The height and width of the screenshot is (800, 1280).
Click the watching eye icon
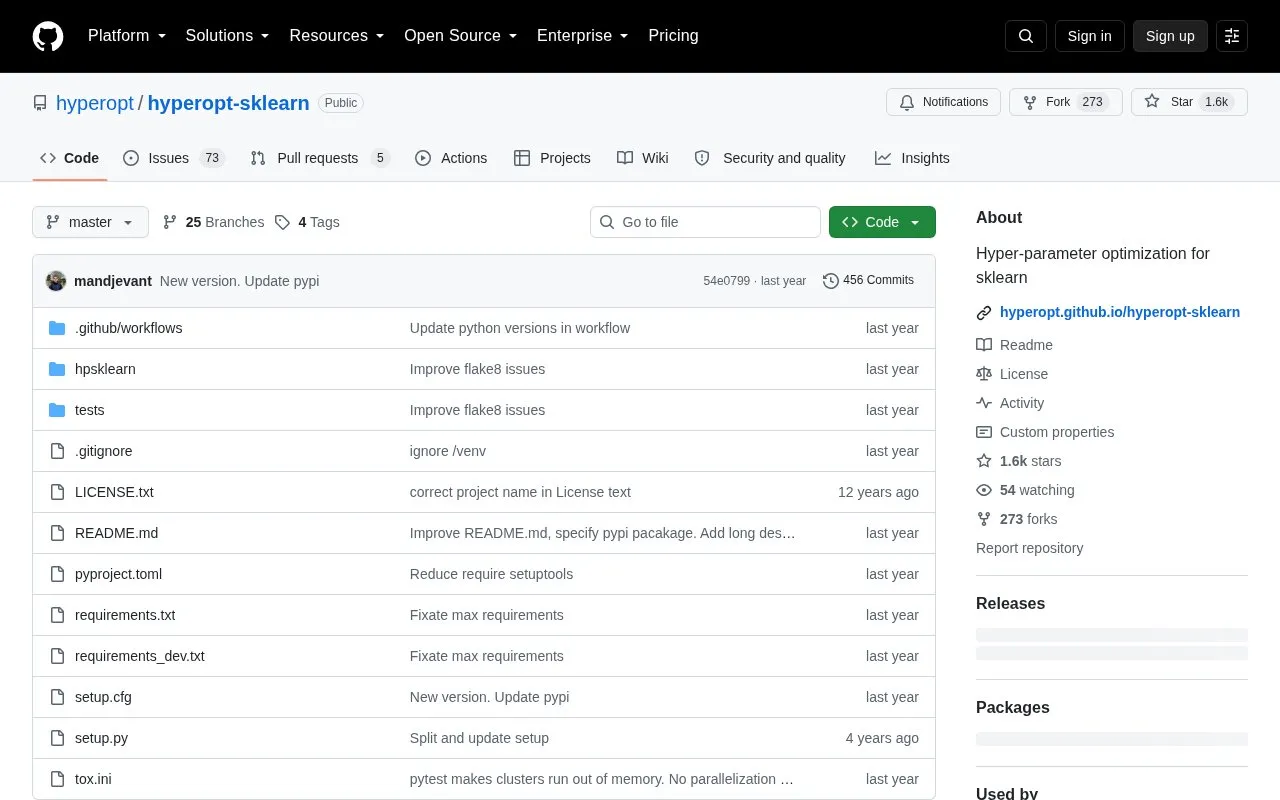[984, 490]
